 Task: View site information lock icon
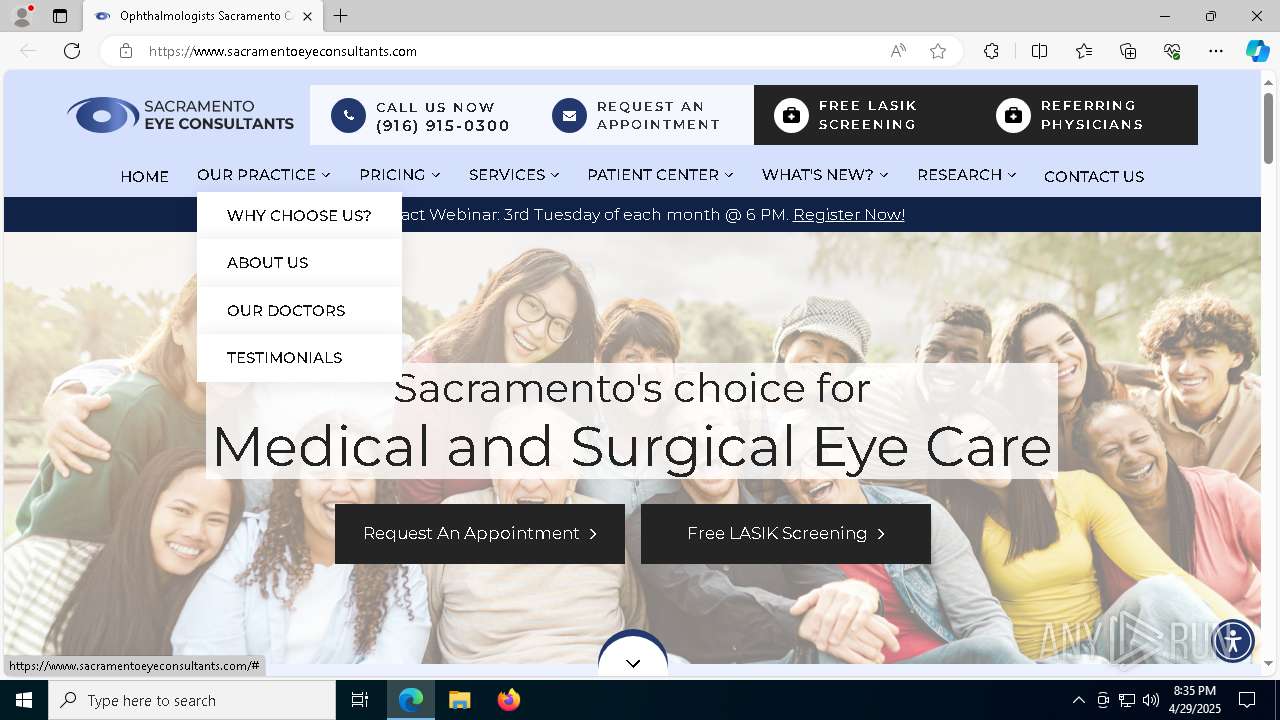[126, 51]
